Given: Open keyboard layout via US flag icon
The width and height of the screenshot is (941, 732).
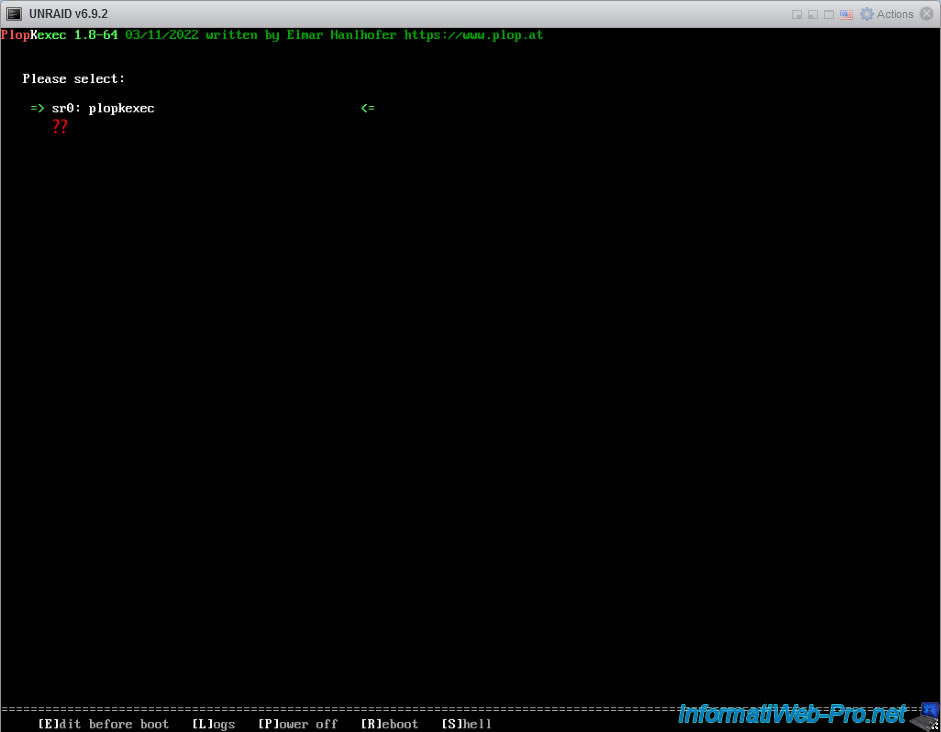Looking at the screenshot, I should point(846,14).
